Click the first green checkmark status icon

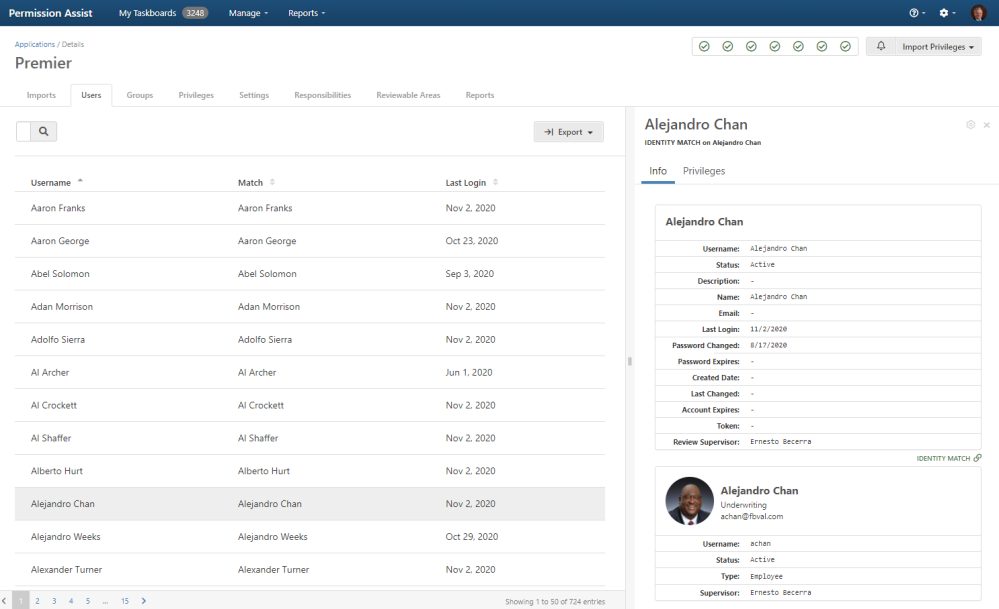pyautogui.click(x=704, y=46)
